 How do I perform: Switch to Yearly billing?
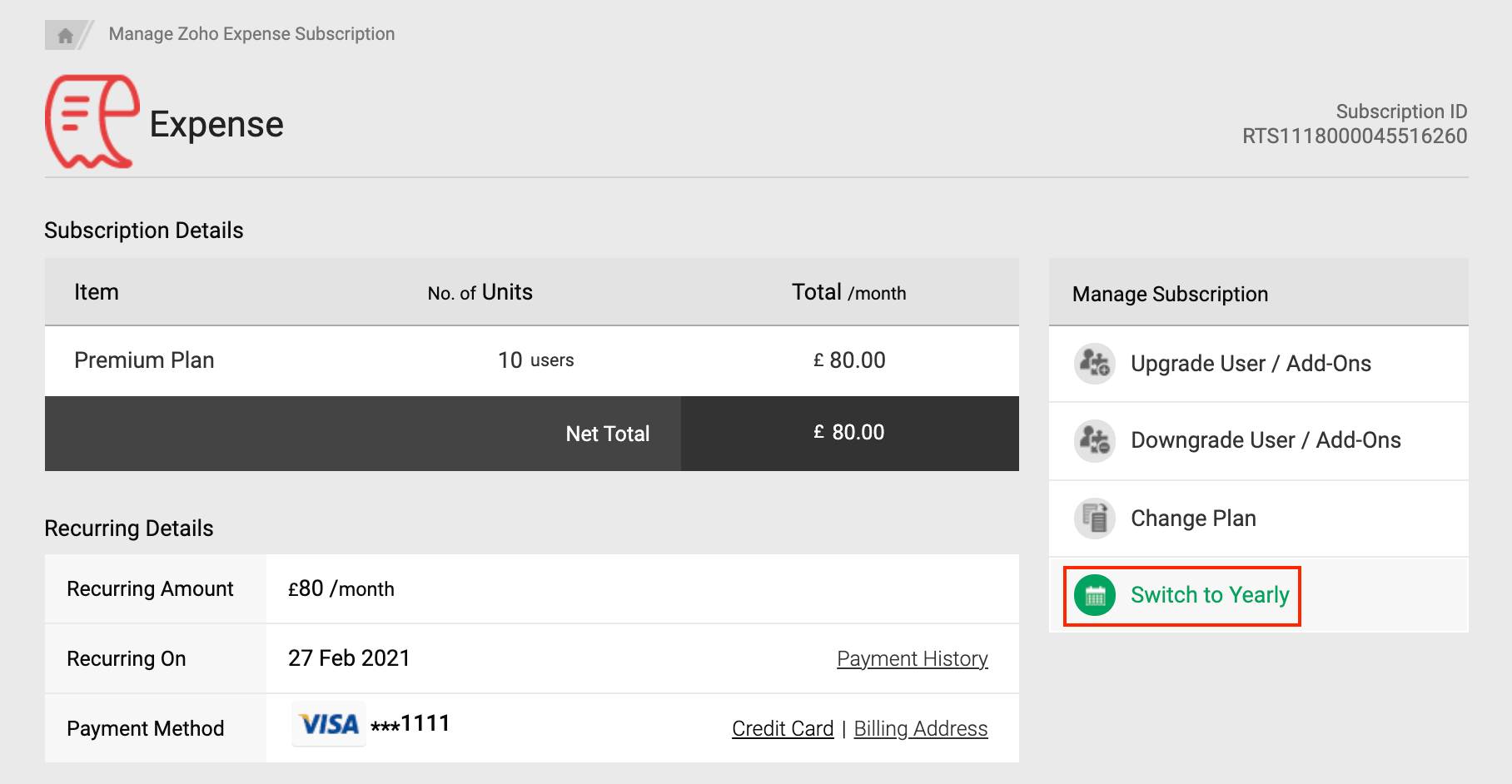(x=1209, y=595)
